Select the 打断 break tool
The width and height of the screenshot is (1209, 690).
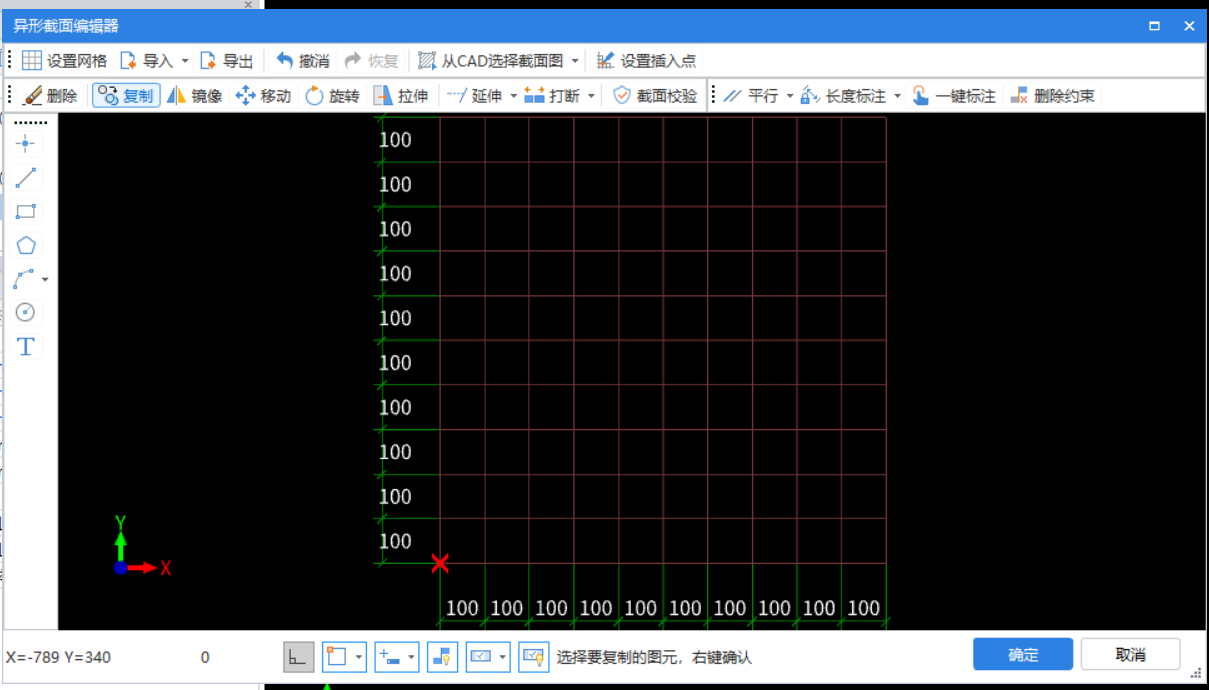point(552,96)
